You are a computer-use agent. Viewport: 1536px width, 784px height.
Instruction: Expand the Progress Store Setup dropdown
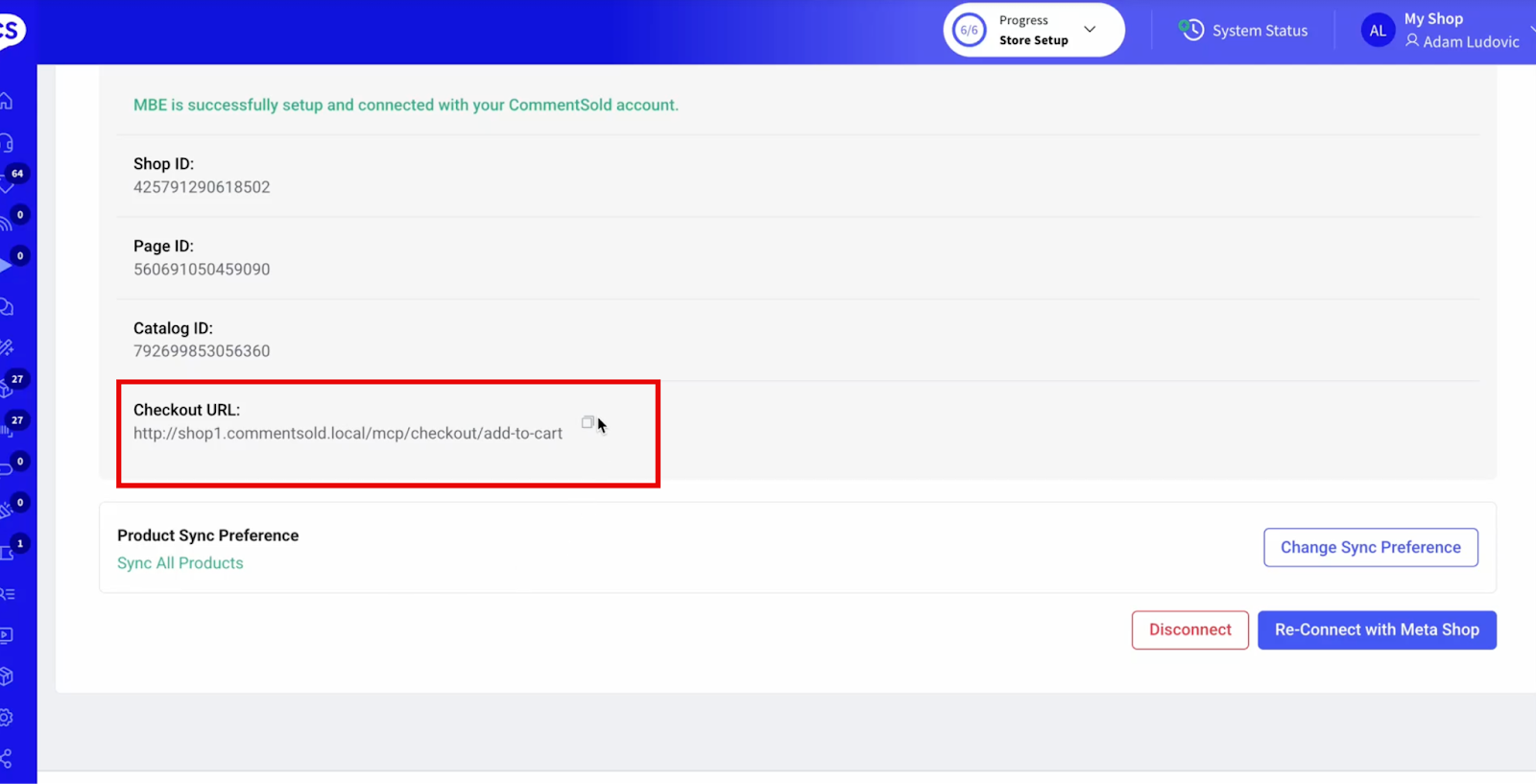pos(1090,30)
